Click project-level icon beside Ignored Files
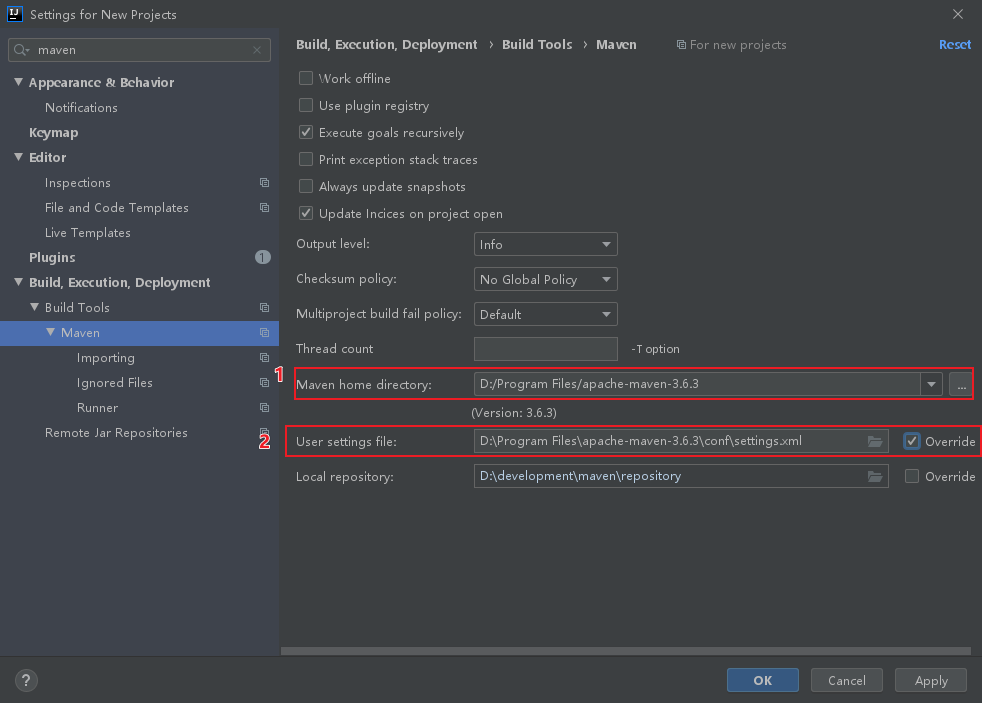 click(264, 382)
